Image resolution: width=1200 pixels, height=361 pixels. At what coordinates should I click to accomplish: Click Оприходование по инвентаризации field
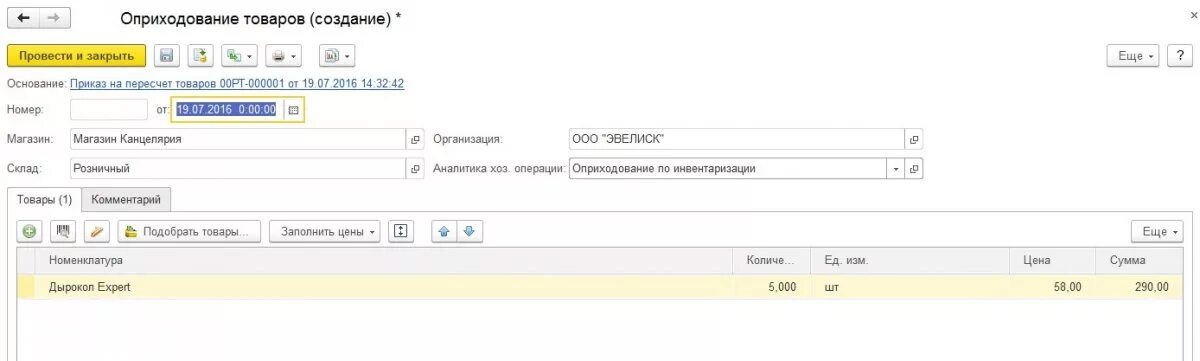(727, 169)
